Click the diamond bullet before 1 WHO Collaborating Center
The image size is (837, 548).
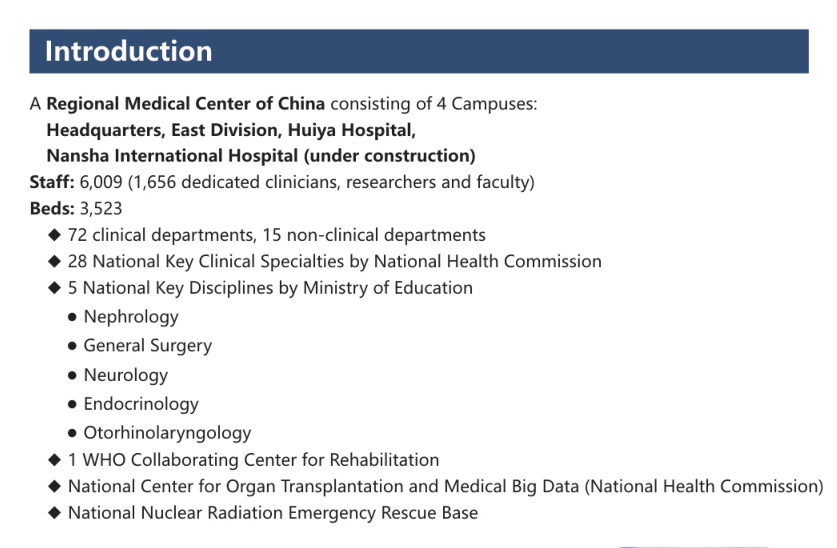tap(54, 459)
